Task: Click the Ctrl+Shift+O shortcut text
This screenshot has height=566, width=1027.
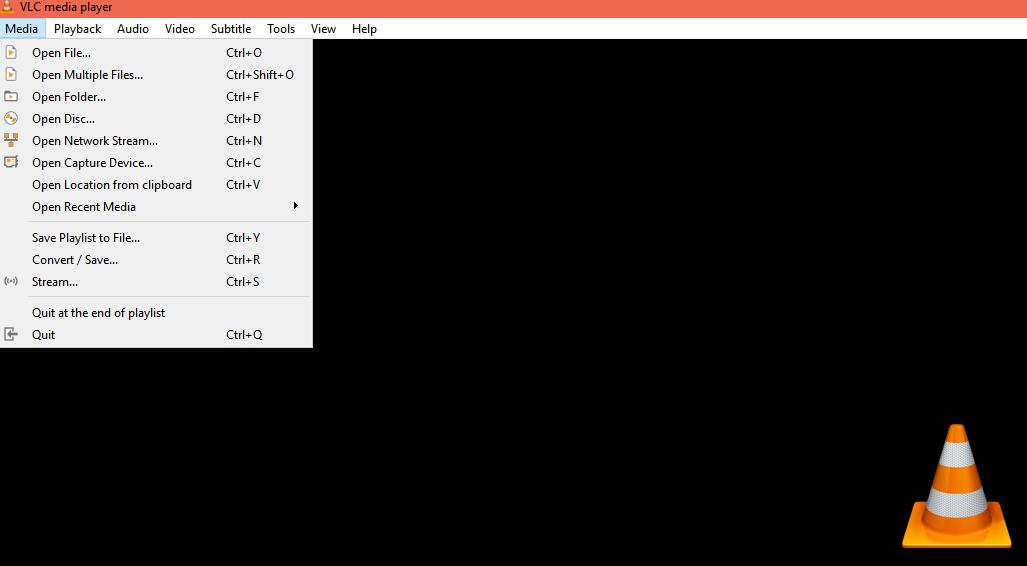Action: (260, 75)
